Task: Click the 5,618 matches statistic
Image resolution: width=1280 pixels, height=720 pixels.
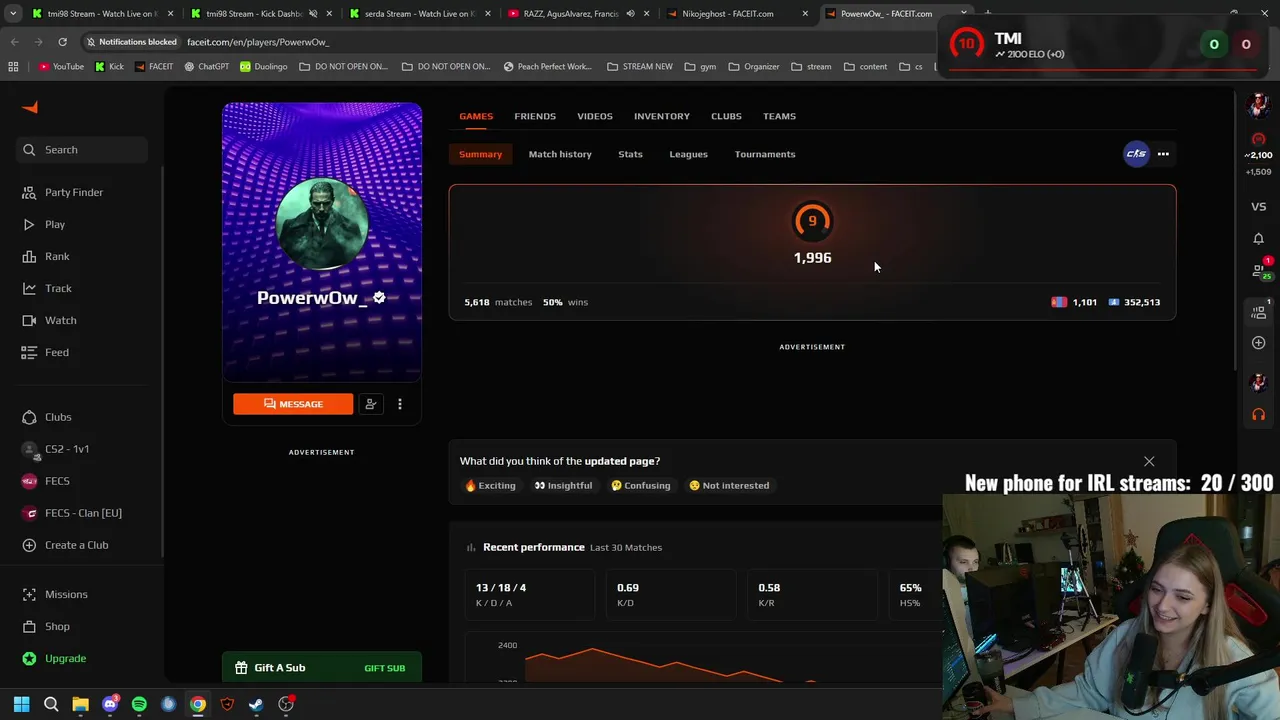Action: coord(498,302)
